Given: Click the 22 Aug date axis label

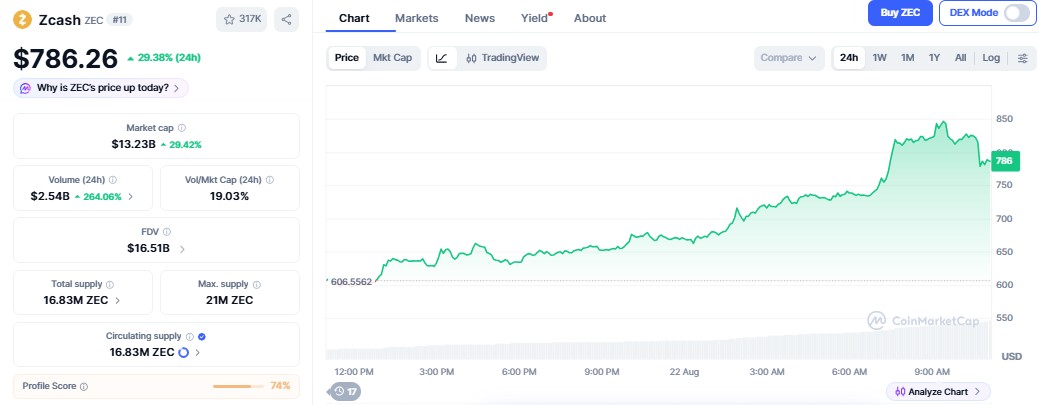Looking at the screenshot, I should click(684, 372).
